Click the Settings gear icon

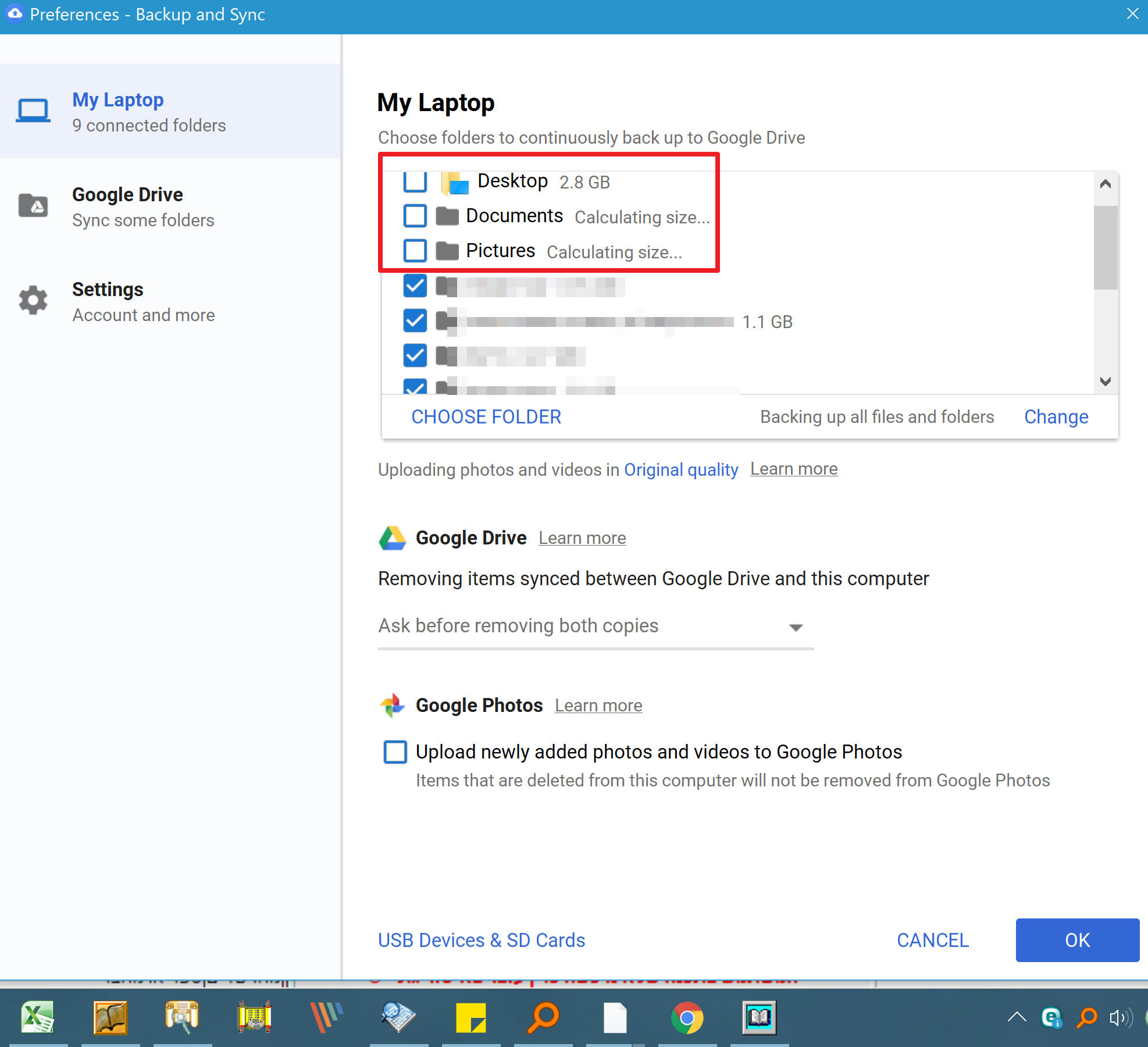coord(33,300)
